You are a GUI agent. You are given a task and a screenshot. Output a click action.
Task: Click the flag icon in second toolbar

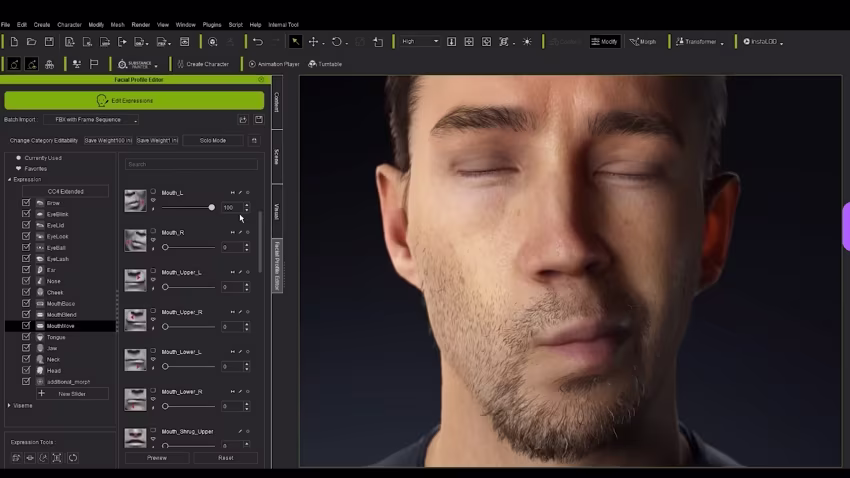tap(94, 64)
